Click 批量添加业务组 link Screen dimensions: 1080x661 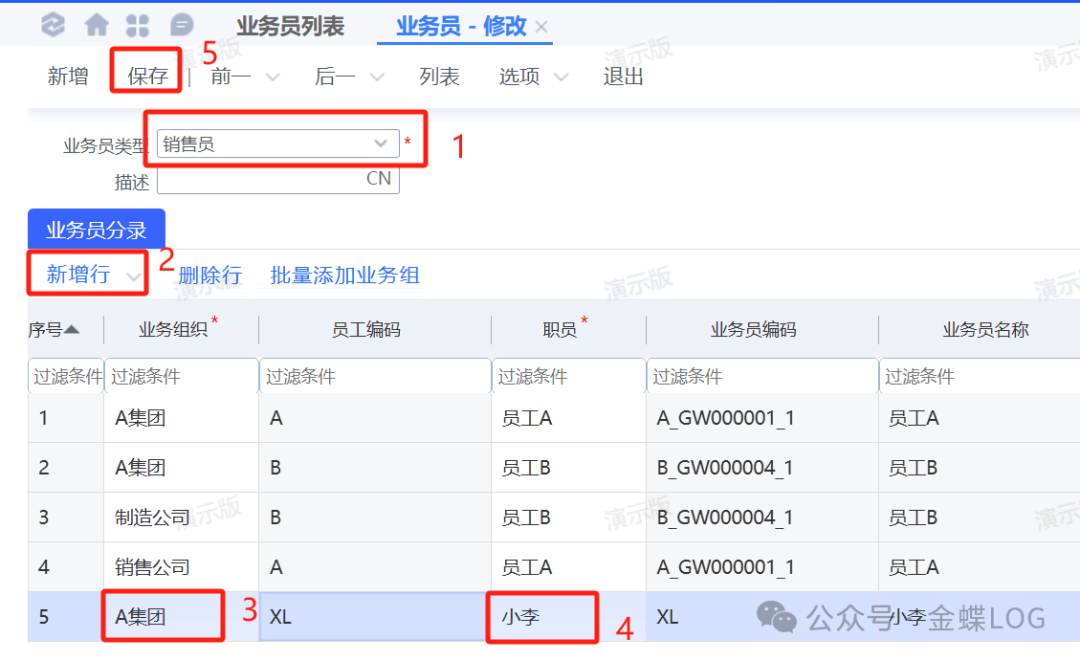pyautogui.click(x=345, y=275)
